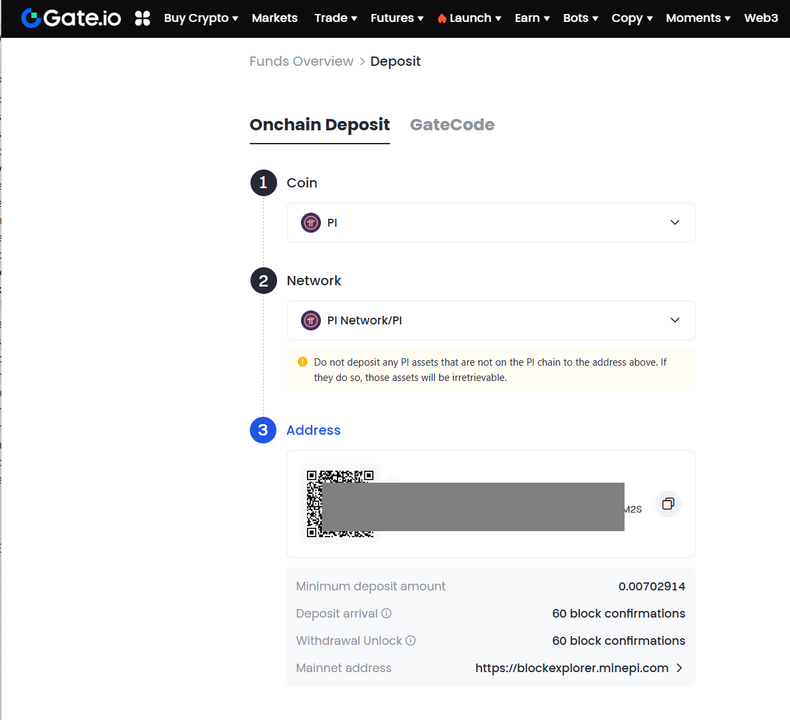Click the Network step heading
The height and width of the screenshot is (720, 790).
(x=314, y=281)
